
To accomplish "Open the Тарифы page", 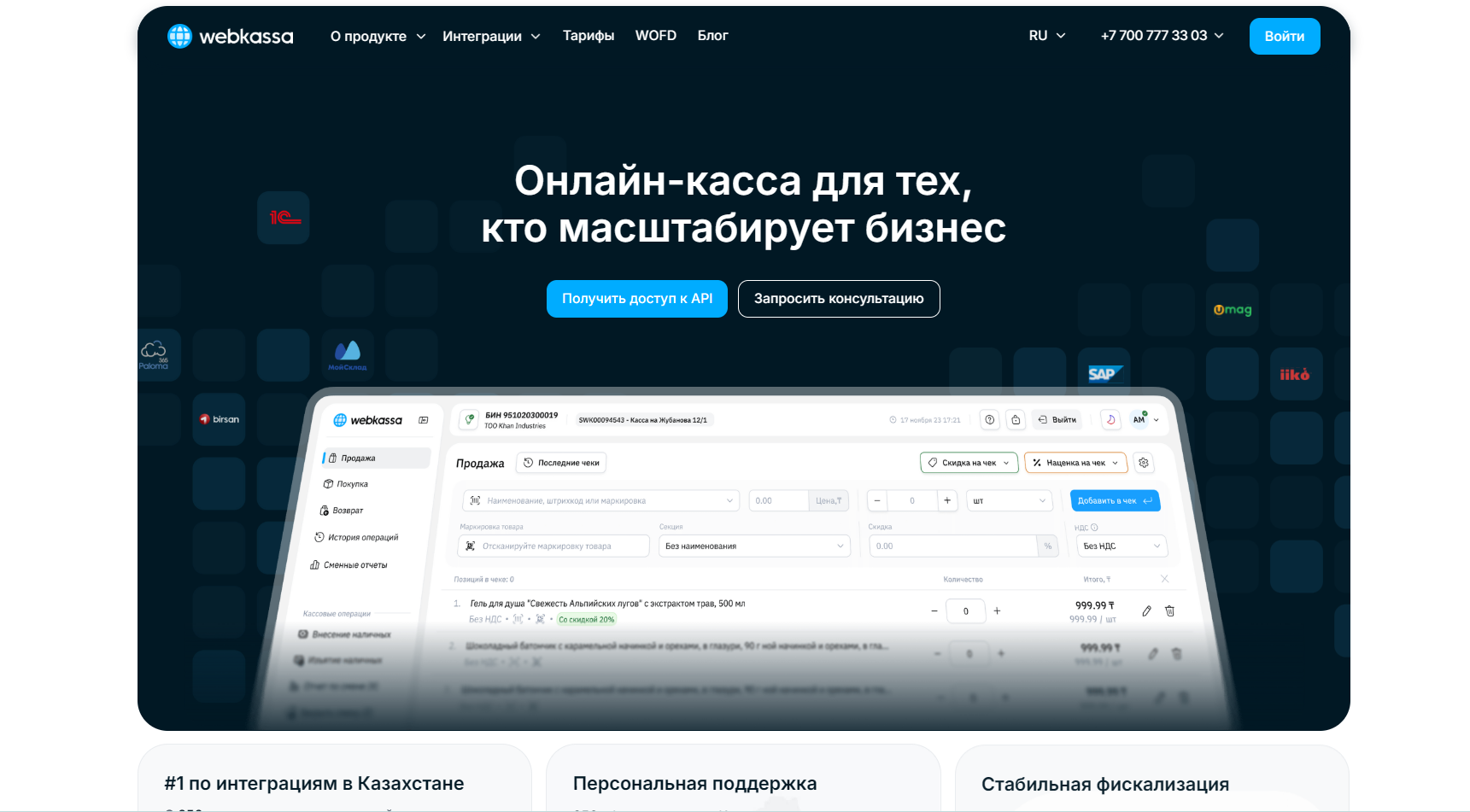I will (x=589, y=36).
